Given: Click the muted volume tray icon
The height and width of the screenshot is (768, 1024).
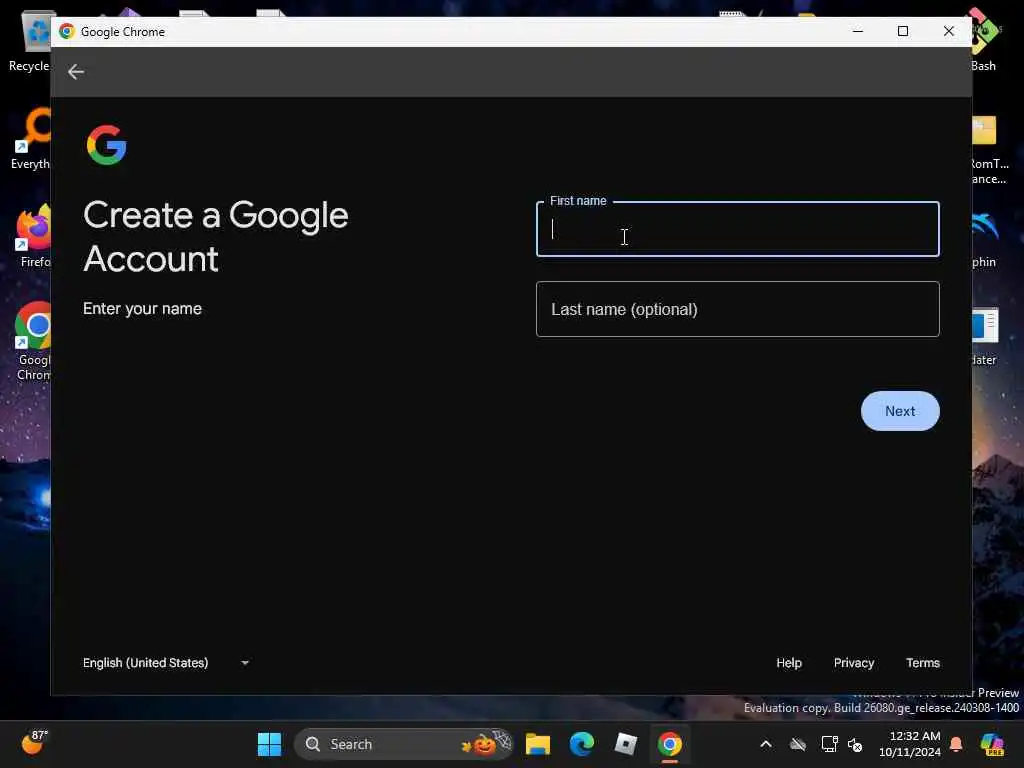Looking at the screenshot, I should [x=855, y=744].
